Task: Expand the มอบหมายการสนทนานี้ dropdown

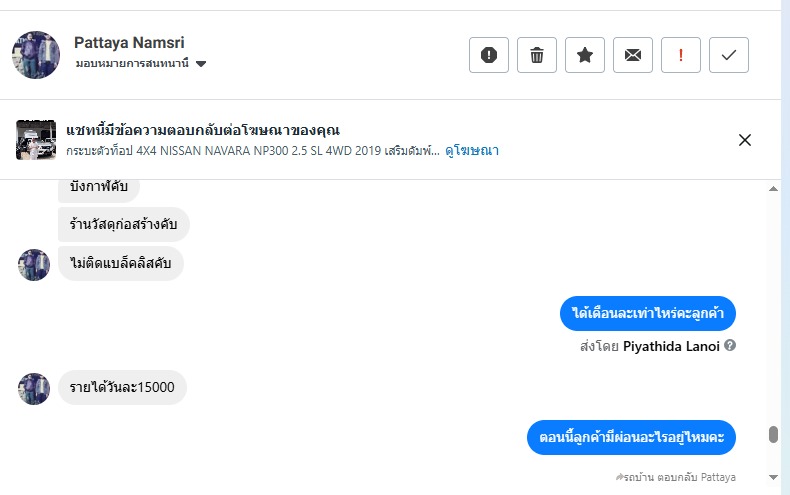Action: 201,64
